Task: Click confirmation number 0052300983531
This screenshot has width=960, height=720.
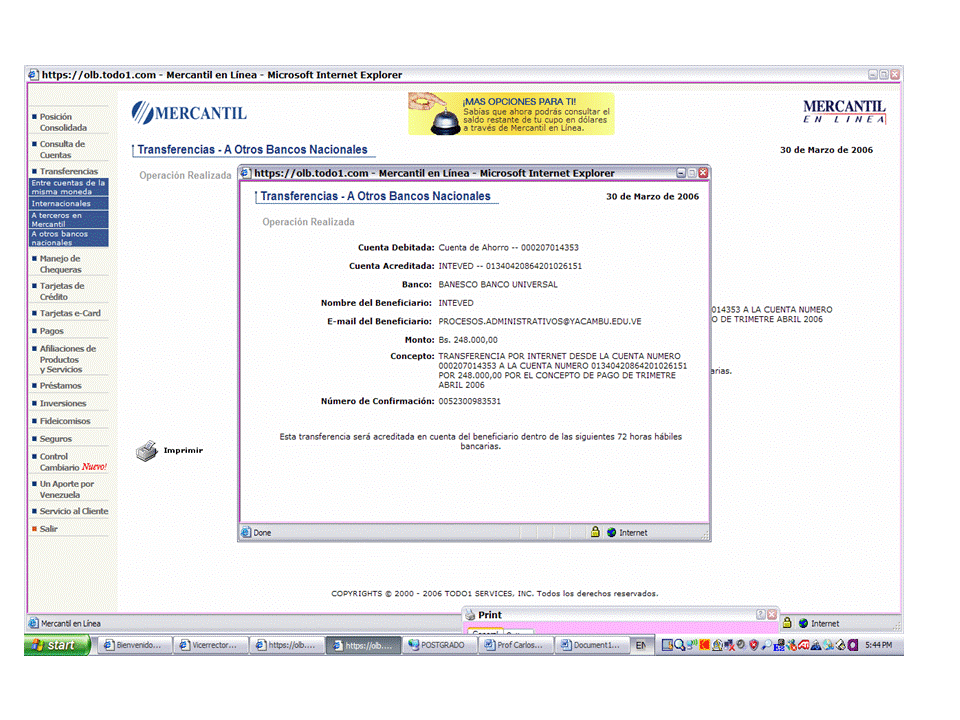Action: (470, 402)
